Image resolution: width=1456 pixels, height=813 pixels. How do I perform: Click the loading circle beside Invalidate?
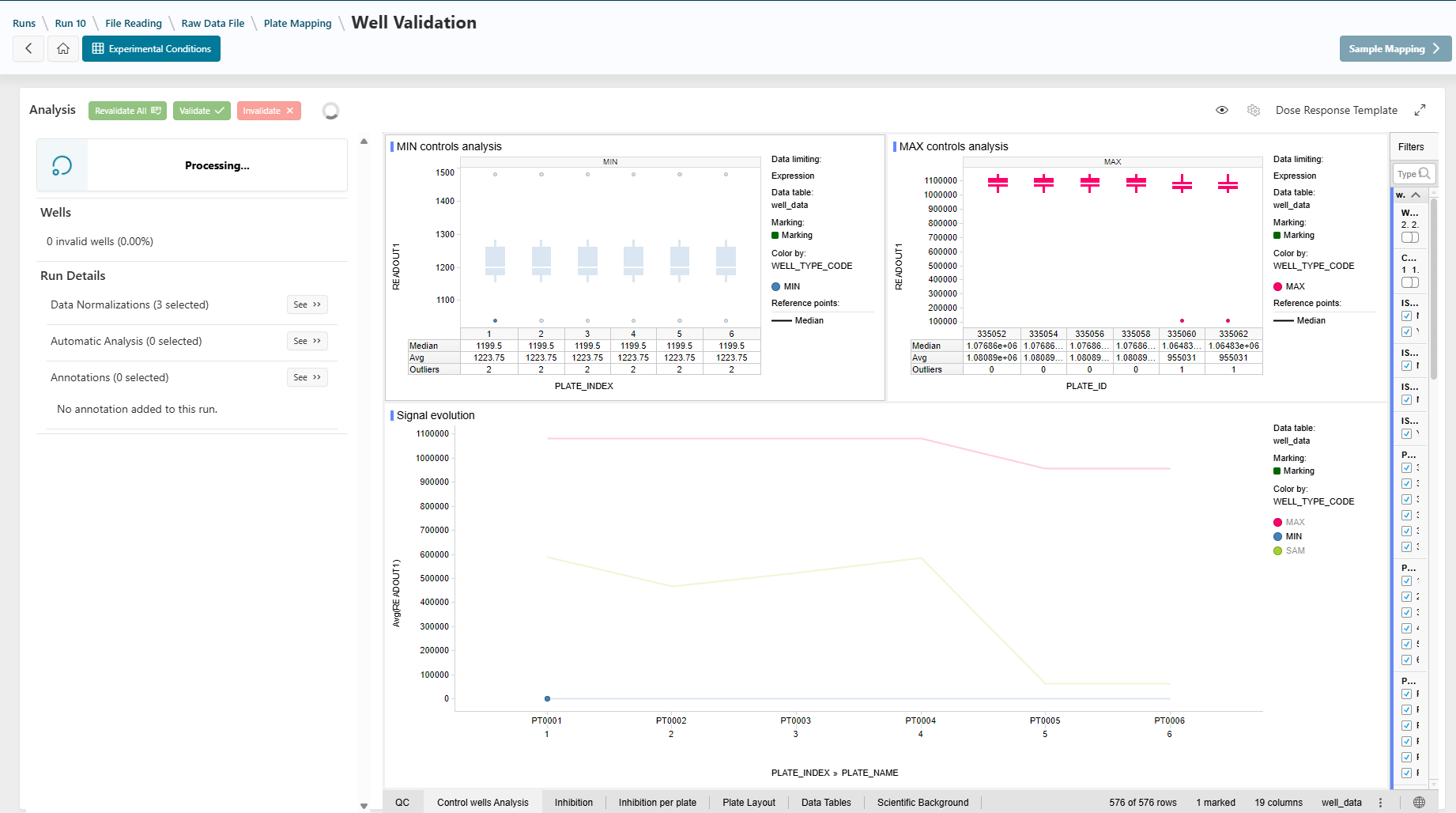(331, 111)
